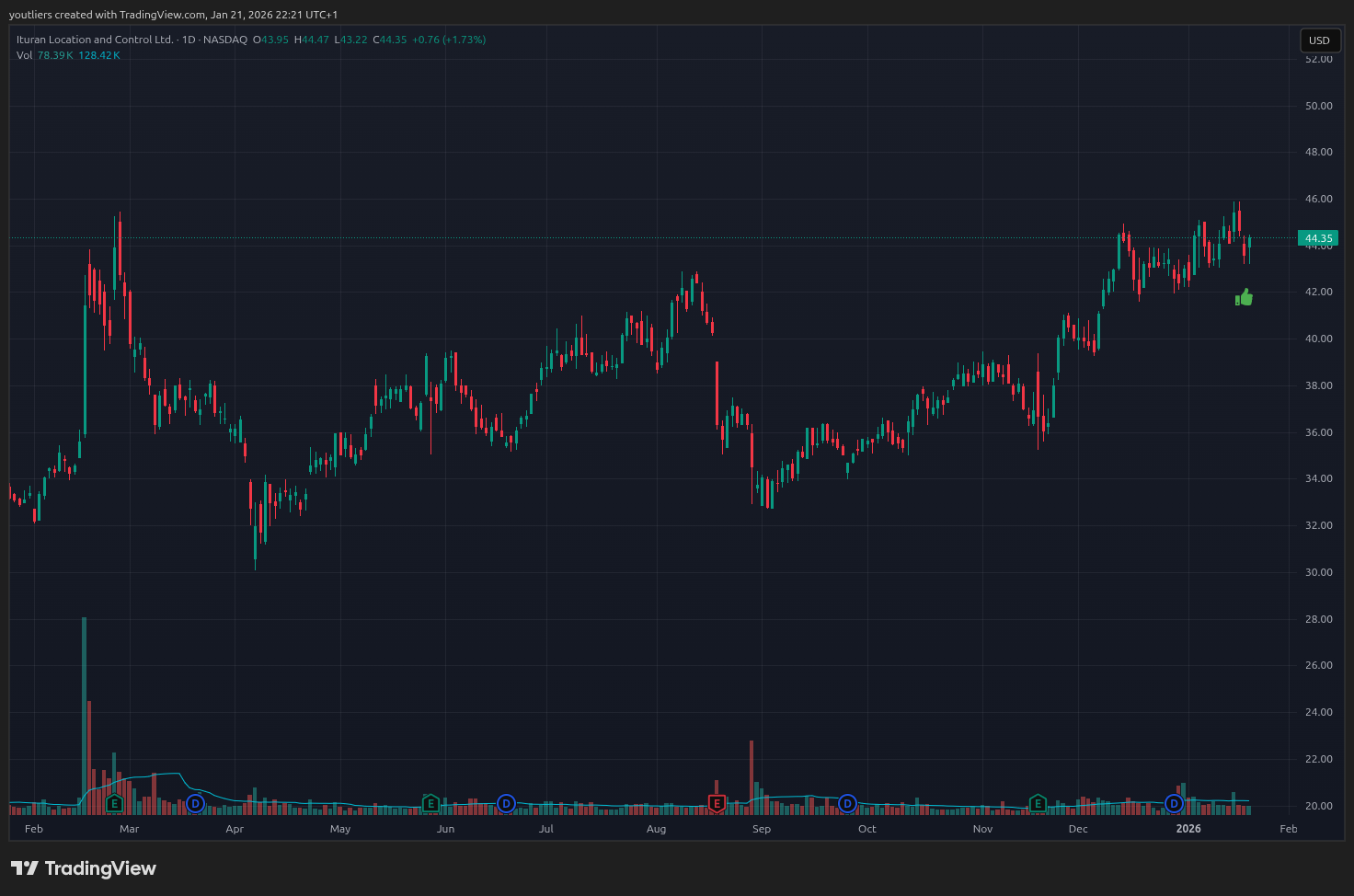
Task: Open the earnings marker just before Jun
Action: point(430,804)
